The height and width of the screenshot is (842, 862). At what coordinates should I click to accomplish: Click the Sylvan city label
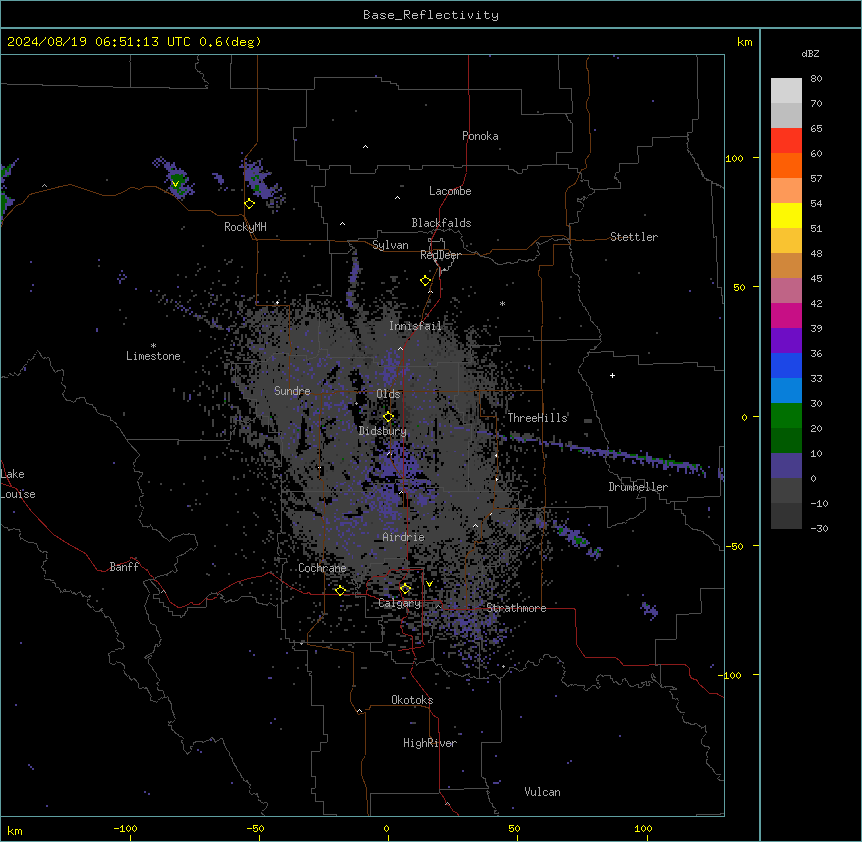pyautogui.click(x=390, y=245)
